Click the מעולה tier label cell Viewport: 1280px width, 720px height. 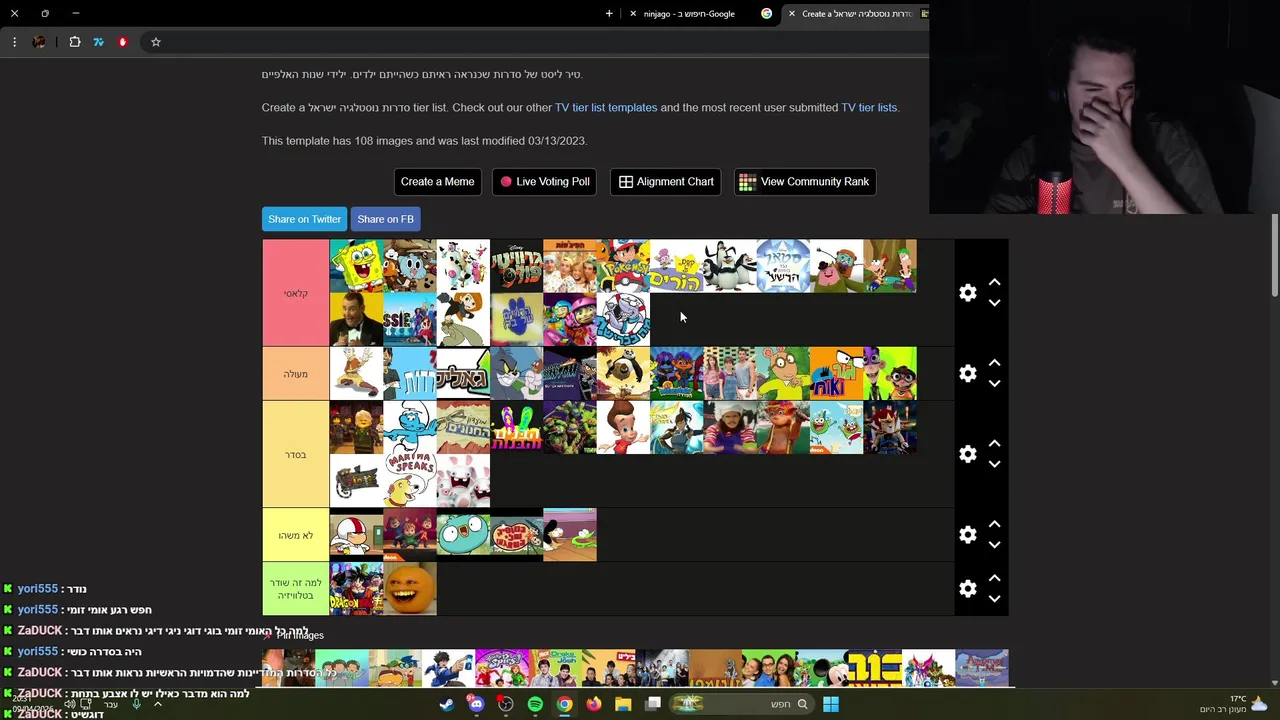point(296,374)
